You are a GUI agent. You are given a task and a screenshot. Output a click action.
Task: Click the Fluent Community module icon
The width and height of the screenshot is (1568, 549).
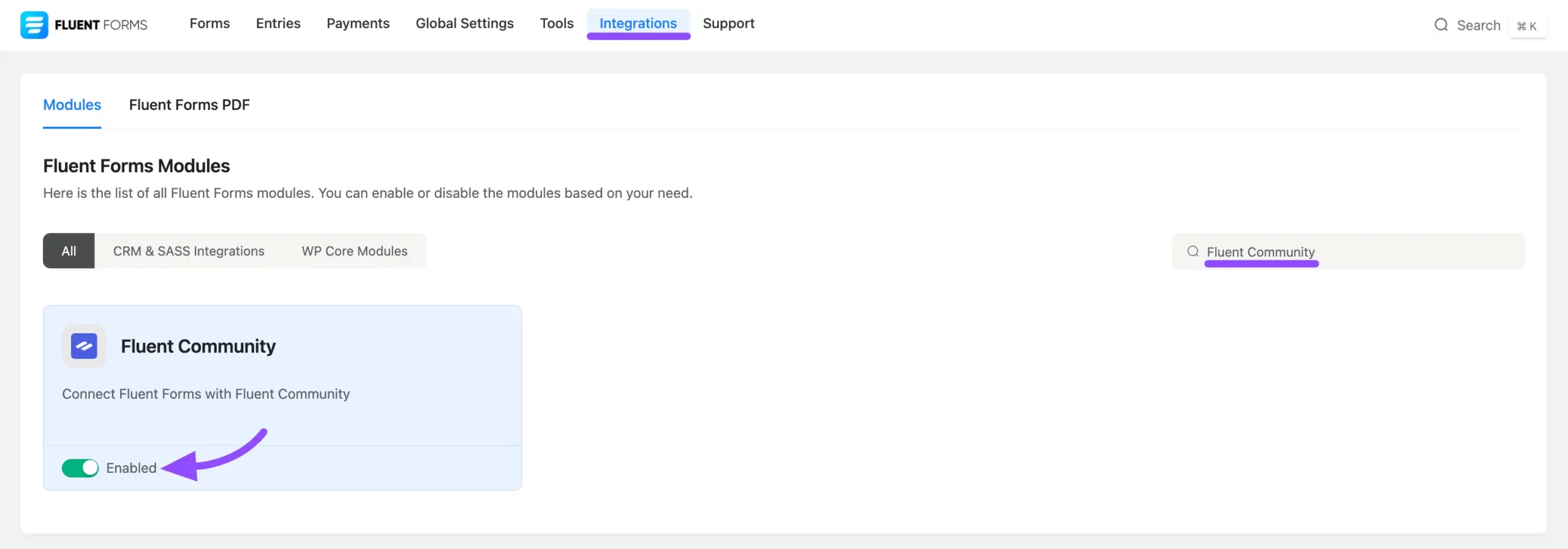click(x=84, y=346)
